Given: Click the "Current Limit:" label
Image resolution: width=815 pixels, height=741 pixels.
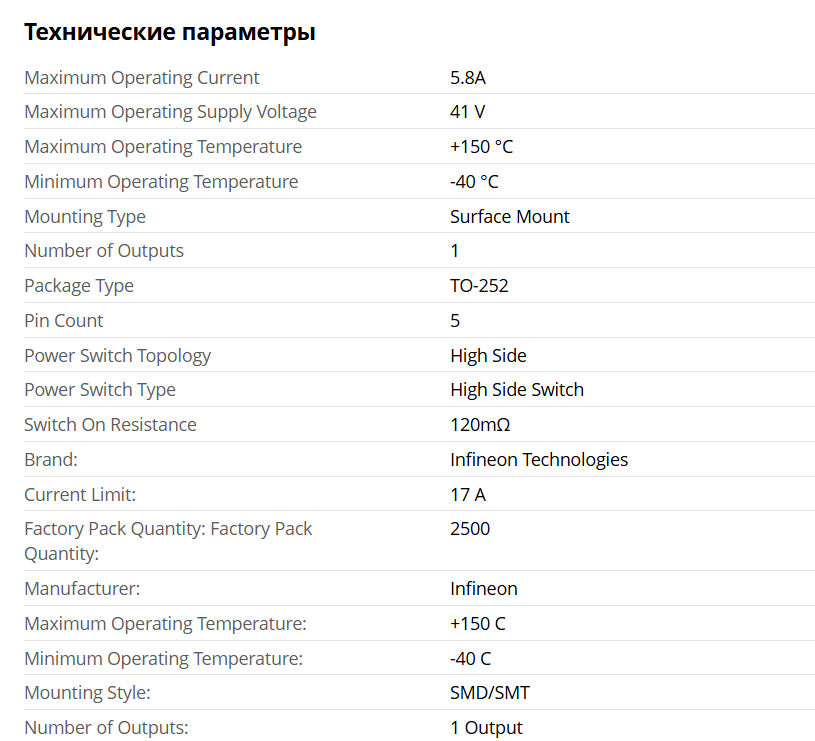Looking at the screenshot, I should click(80, 495).
